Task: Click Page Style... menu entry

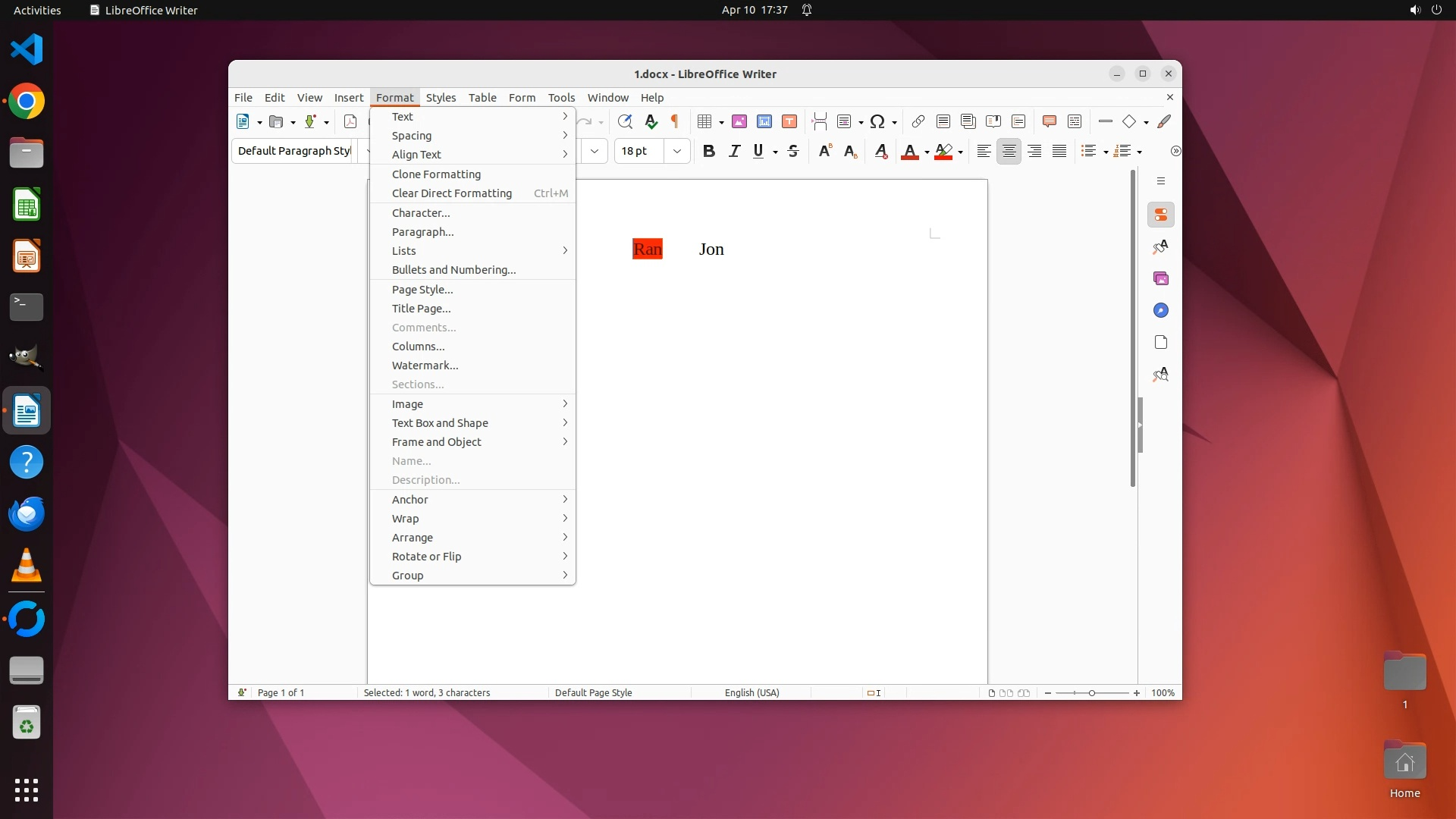Action: 422,290
